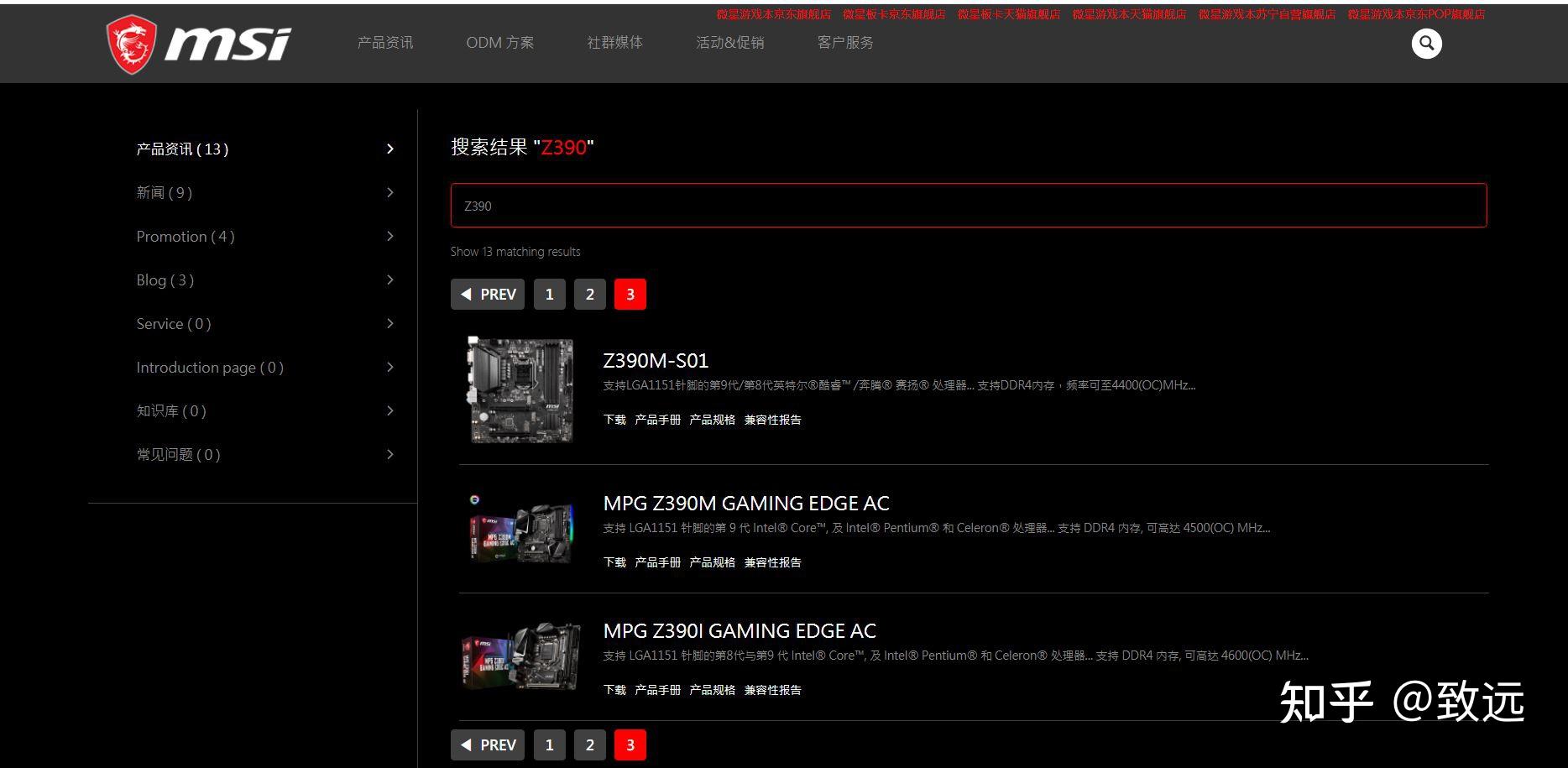
Task: Open the ODM 方案 menu
Action: 499,42
